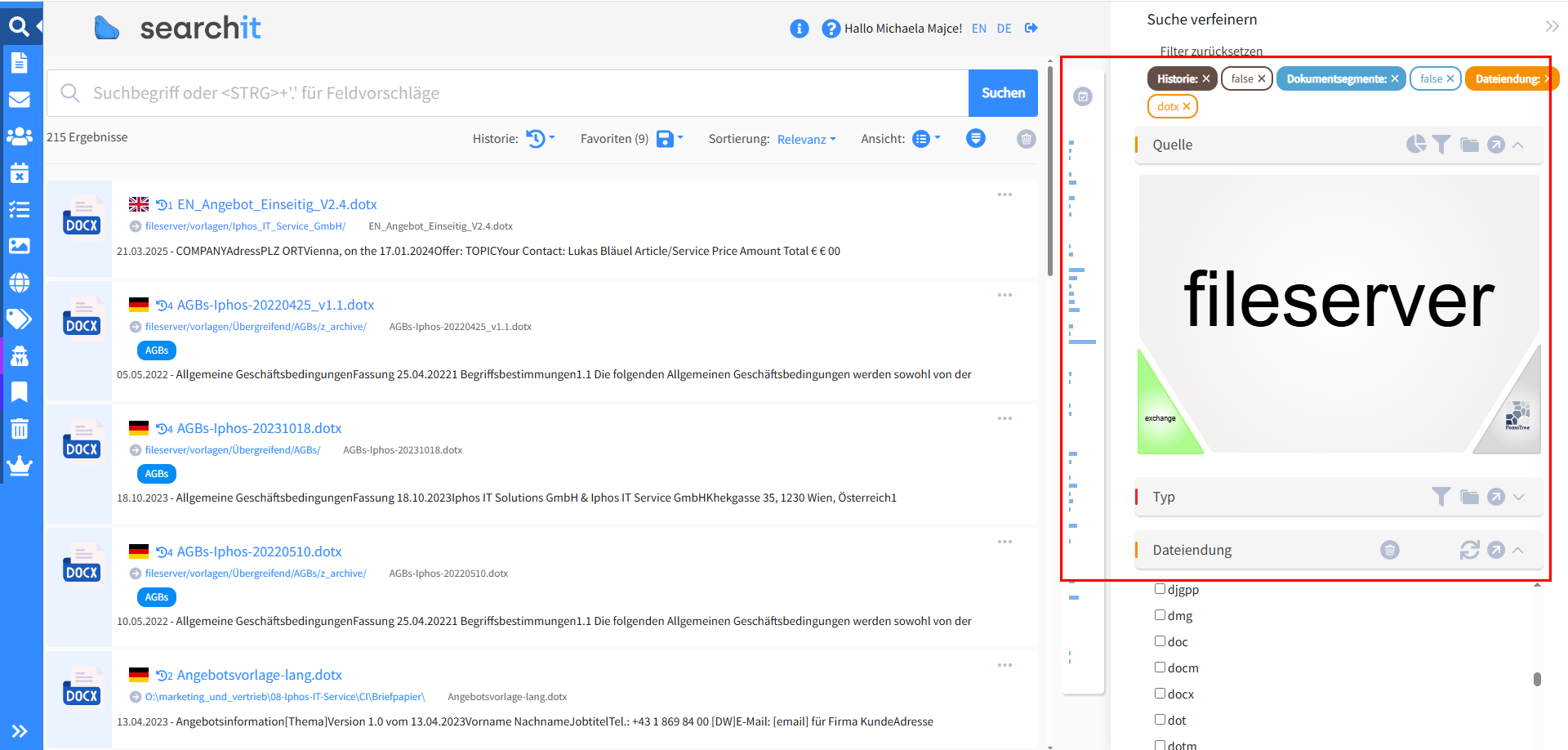Click the refresh icon on the Dateiendung panel
Image resolution: width=1568 pixels, height=750 pixels.
click(1470, 550)
